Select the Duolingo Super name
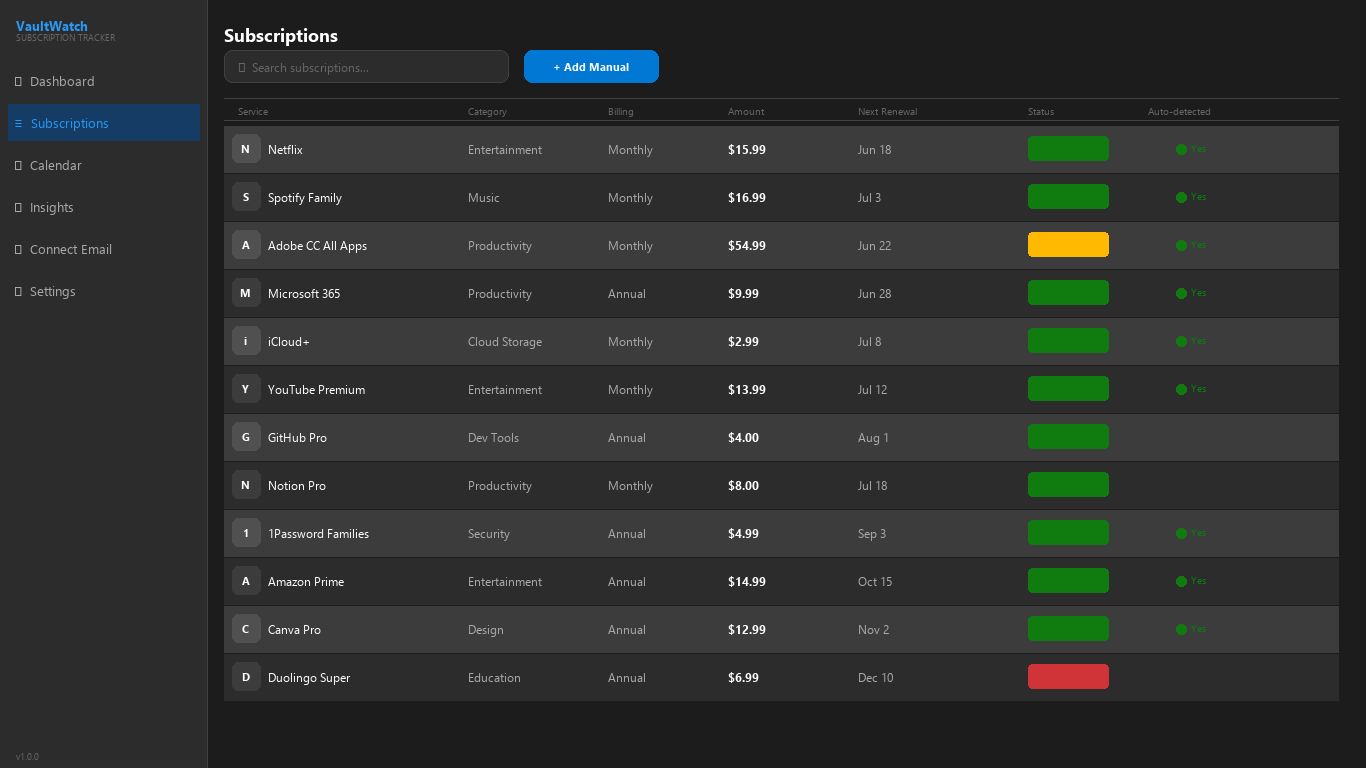This screenshot has height=768, width=1366. (309, 678)
